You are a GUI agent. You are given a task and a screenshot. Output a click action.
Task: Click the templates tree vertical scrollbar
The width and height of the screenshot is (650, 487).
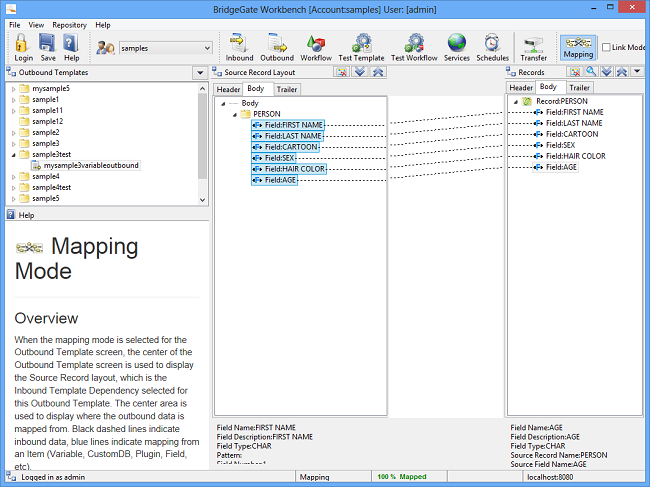coord(202,137)
